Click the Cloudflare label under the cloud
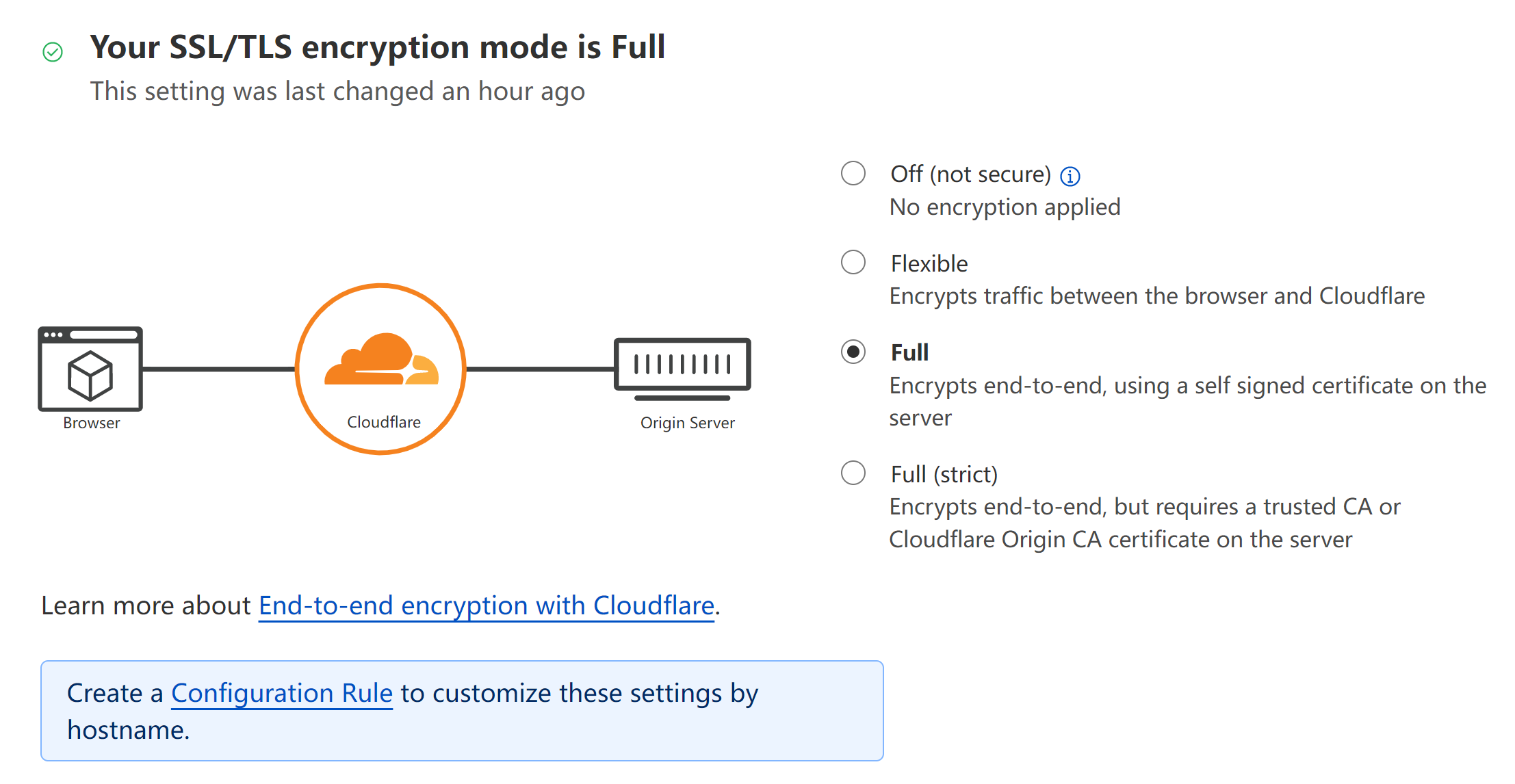 [383, 422]
